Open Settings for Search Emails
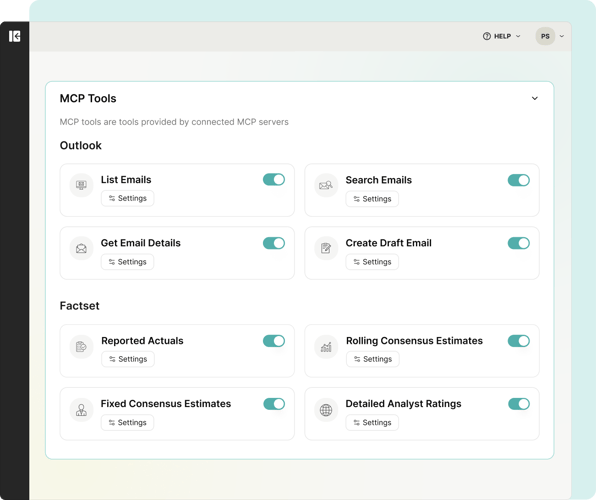The width and height of the screenshot is (596, 500). click(372, 199)
